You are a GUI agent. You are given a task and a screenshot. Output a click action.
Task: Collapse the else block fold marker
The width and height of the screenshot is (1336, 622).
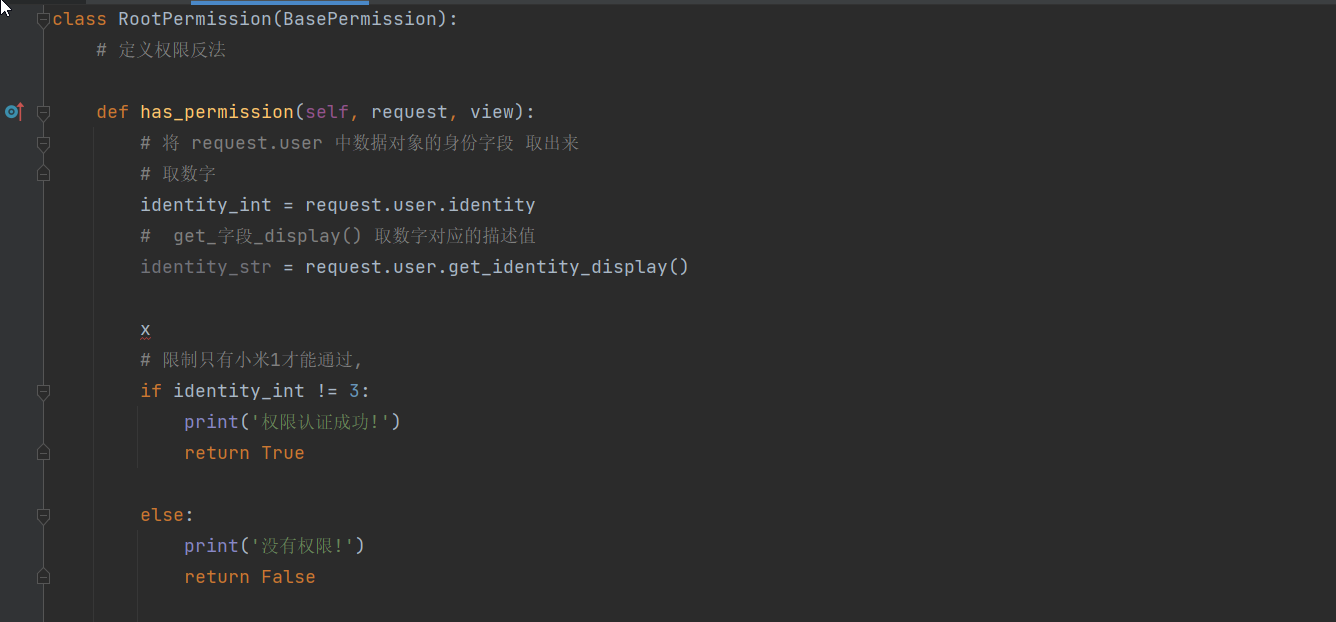43,516
